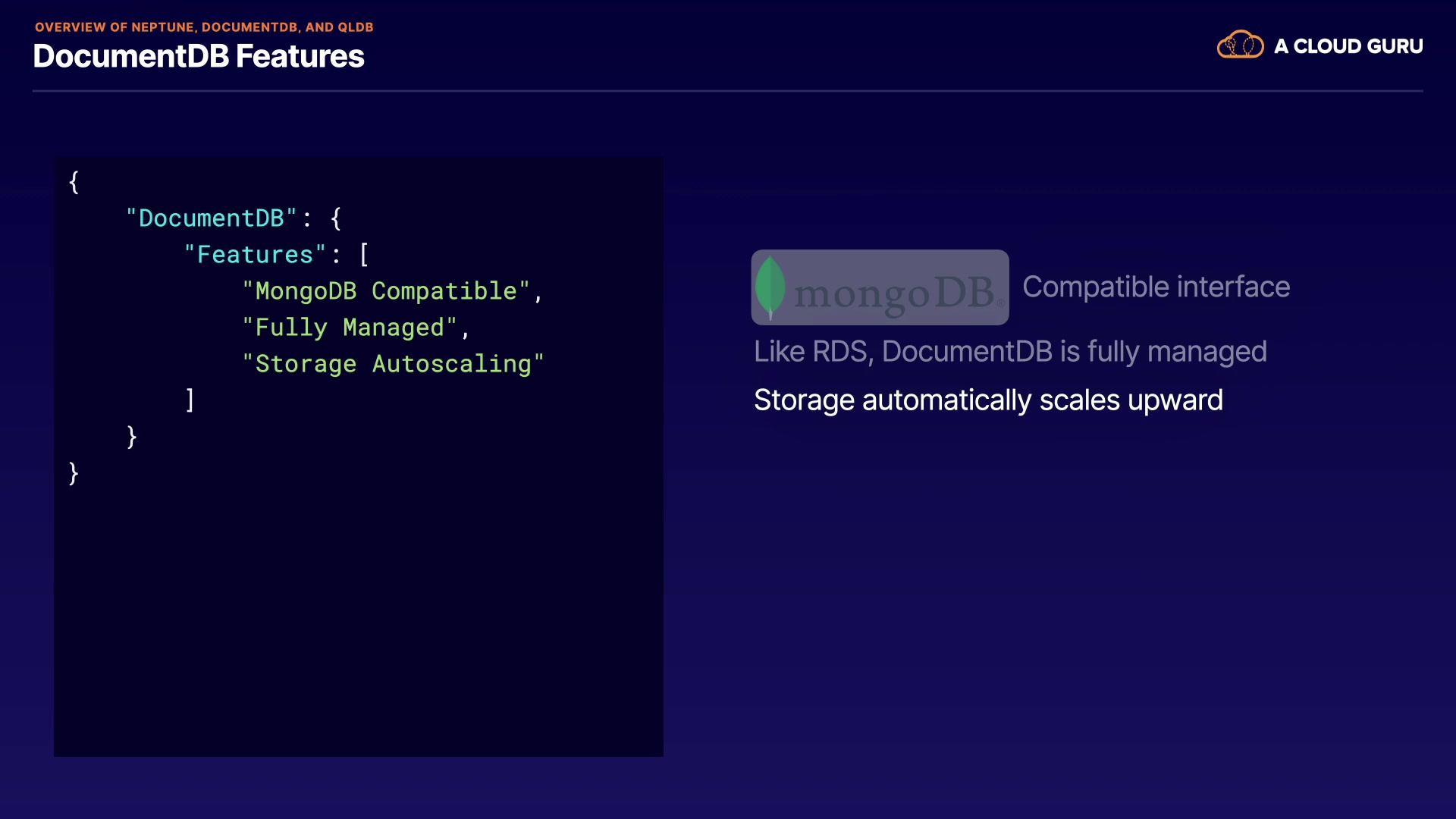Click the opening square bracket after Features
This screenshot has width=1456, height=819.
point(364,255)
